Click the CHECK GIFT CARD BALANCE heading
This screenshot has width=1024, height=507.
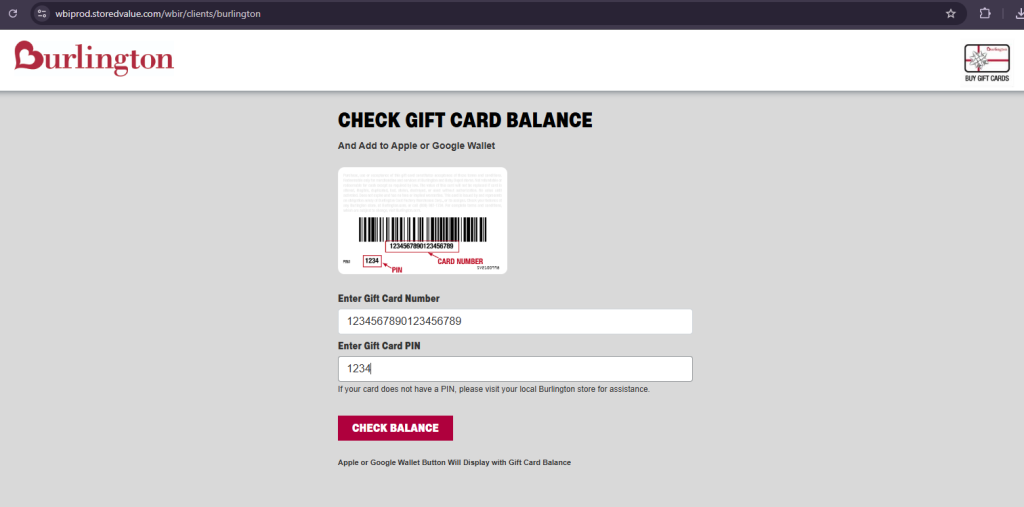point(465,120)
